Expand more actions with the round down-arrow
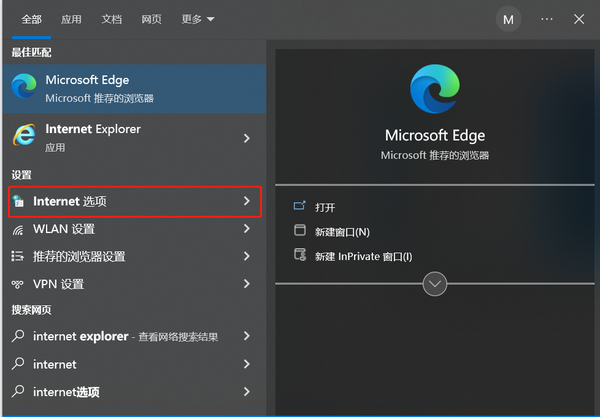600x417 pixels. pos(434,284)
